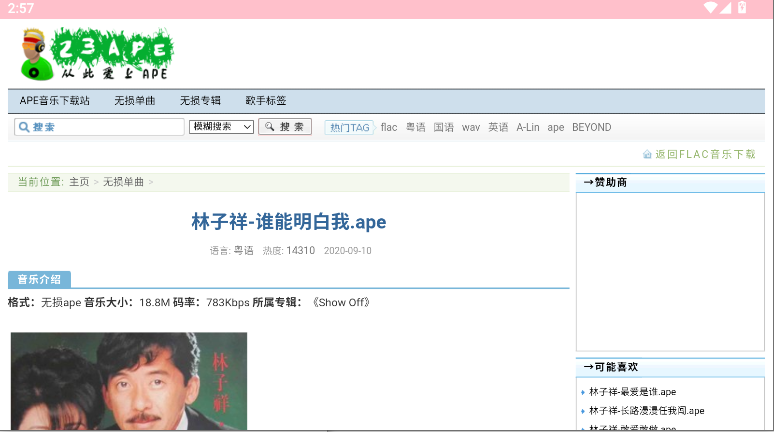Open APE音乐下载站 menu item

coord(55,101)
